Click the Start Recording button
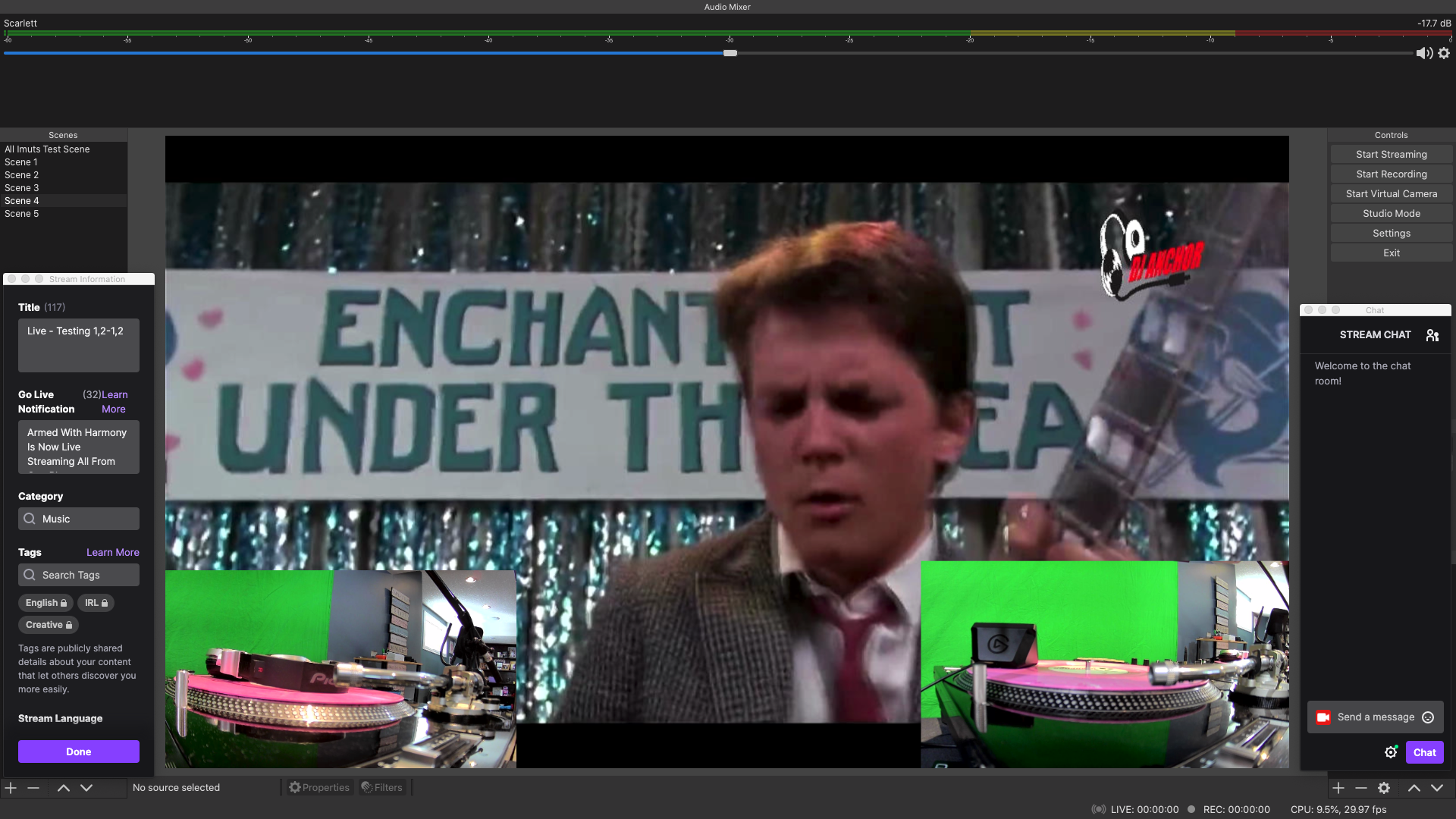Viewport: 1456px width, 819px height. (x=1392, y=174)
